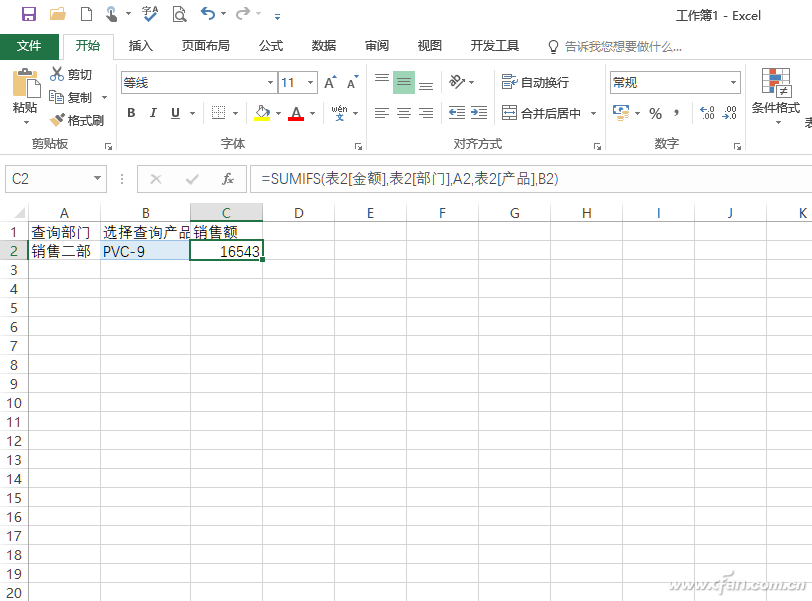Viewport: 812px width, 601px height.
Task: Increase cell indent
Action: point(479,113)
